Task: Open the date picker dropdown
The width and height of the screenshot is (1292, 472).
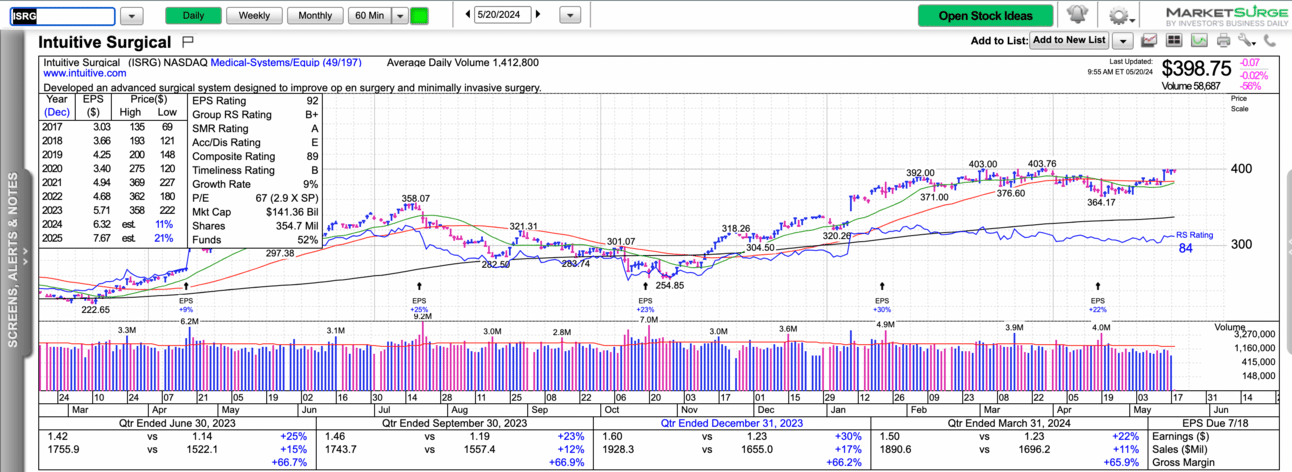Action: 569,16
